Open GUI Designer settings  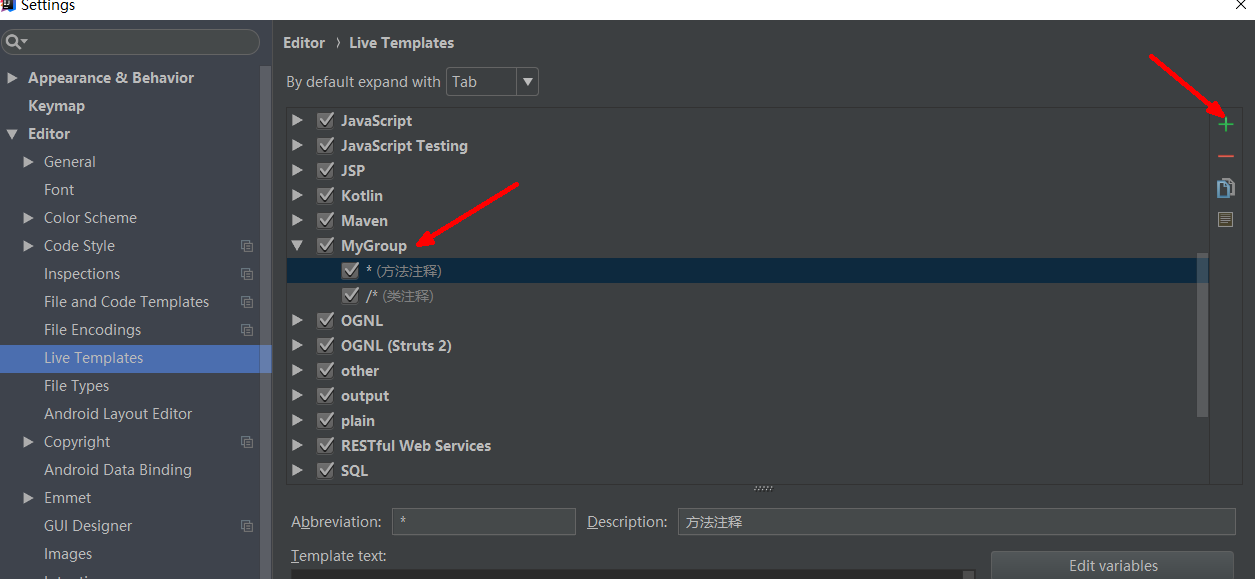[x=88, y=526]
